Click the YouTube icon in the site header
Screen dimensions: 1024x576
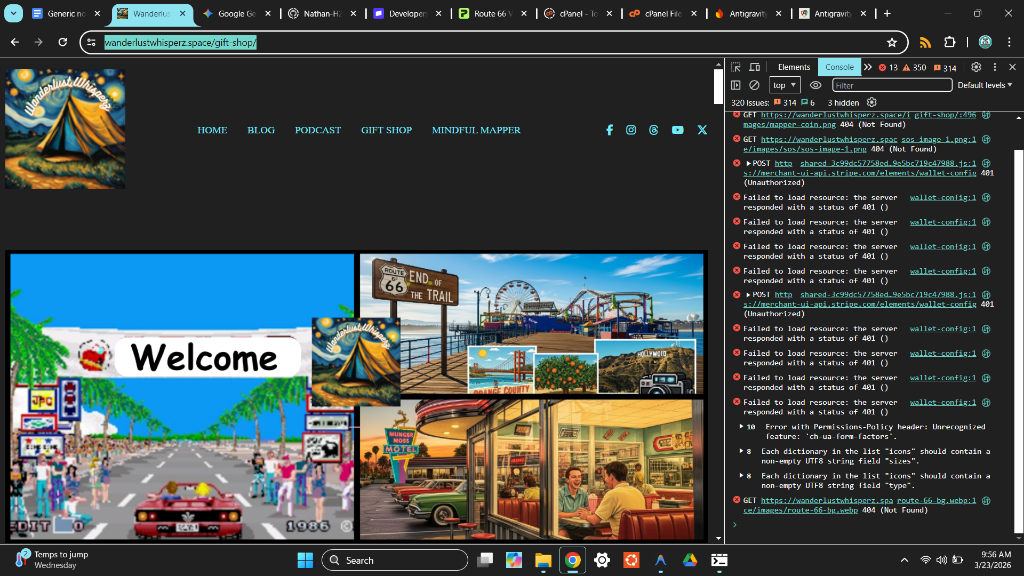(678, 130)
